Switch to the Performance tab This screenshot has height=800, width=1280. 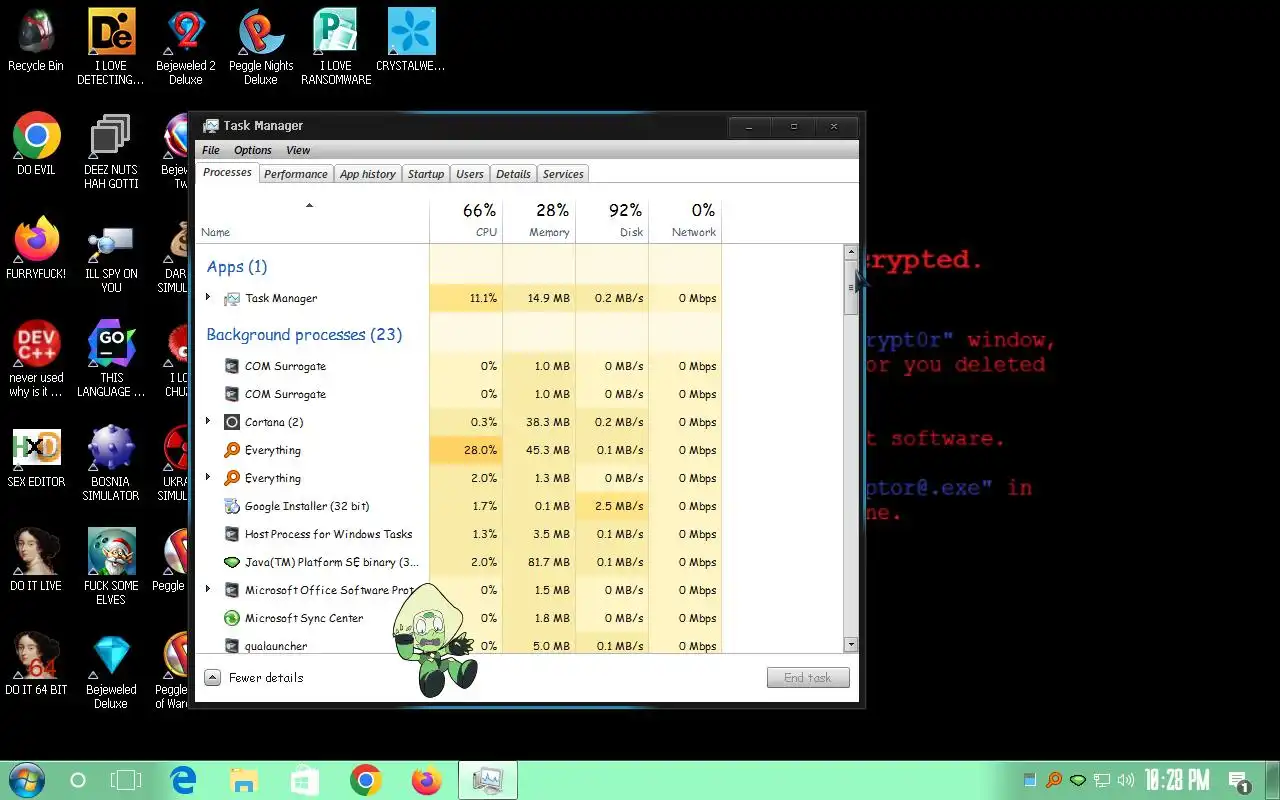coord(296,174)
